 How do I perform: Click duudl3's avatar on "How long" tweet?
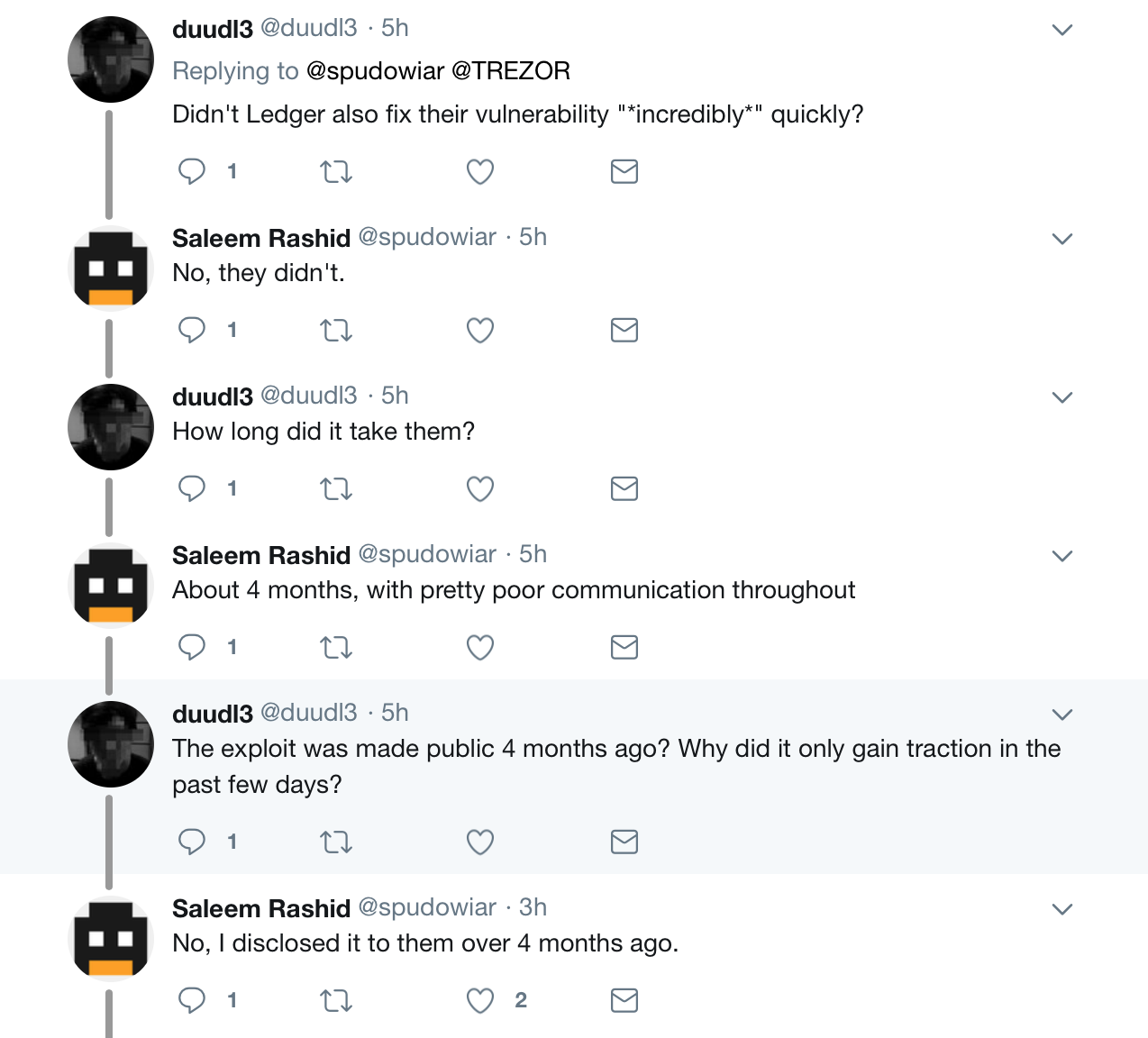point(111,427)
